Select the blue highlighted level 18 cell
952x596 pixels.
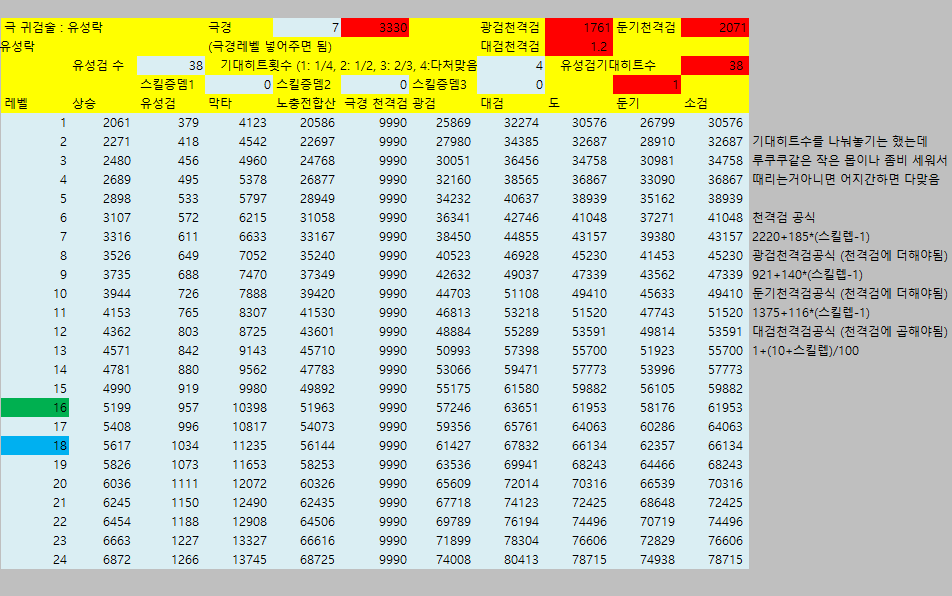coord(35,446)
